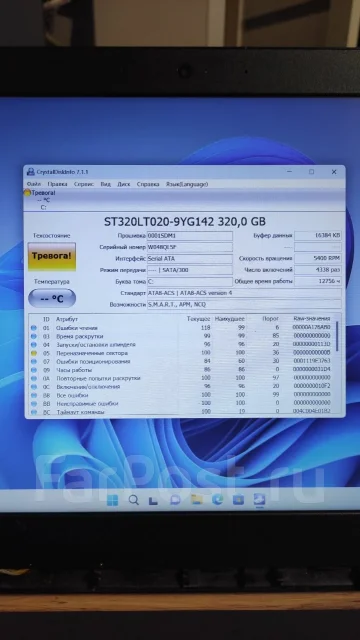Click the Наихудшее column header
The image size is (360, 640).
tap(230, 319)
